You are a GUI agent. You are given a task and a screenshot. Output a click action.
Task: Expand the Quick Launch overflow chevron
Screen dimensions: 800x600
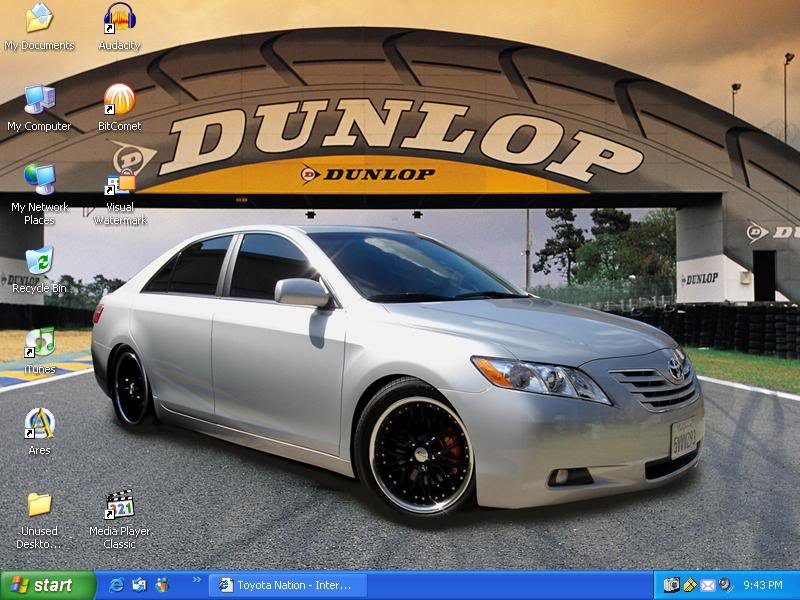[196, 580]
